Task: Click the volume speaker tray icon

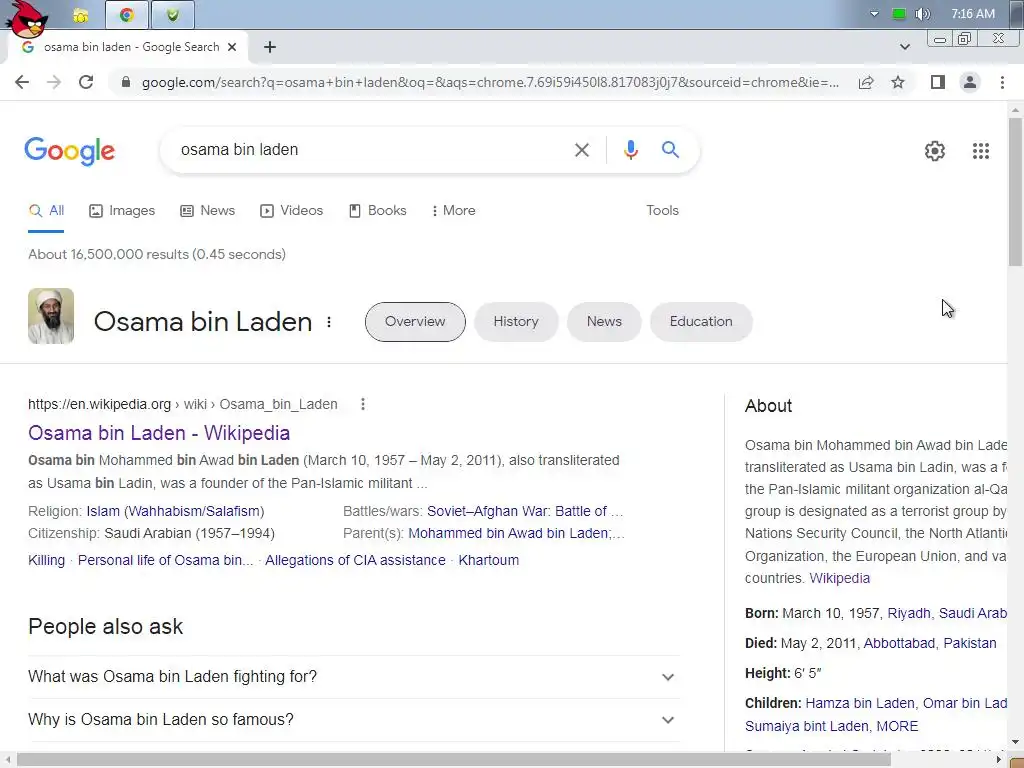Action: [922, 14]
